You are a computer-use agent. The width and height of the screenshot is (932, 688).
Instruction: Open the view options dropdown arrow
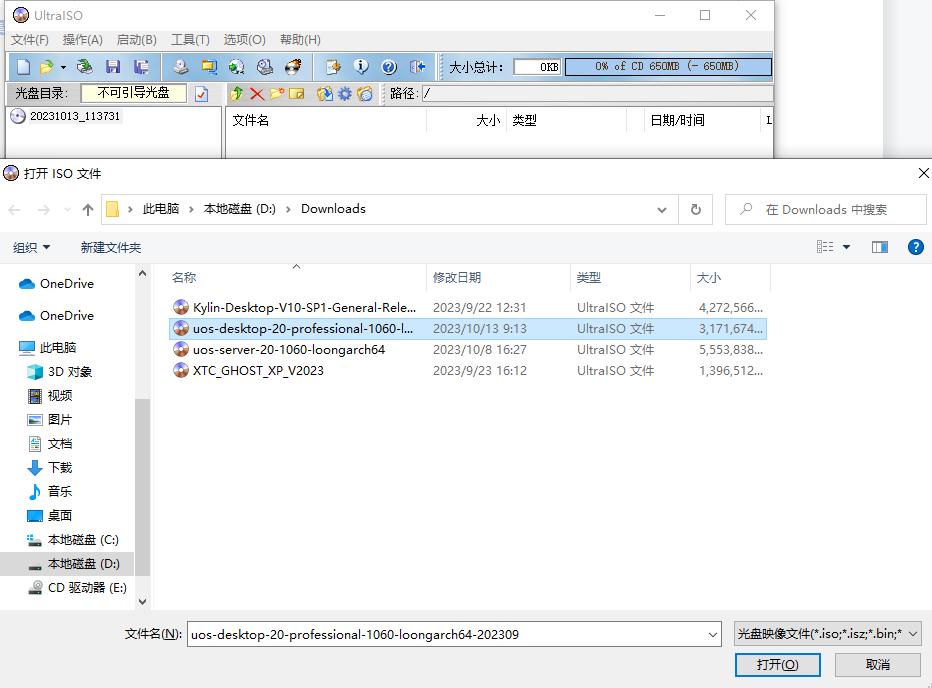pos(846,247)
